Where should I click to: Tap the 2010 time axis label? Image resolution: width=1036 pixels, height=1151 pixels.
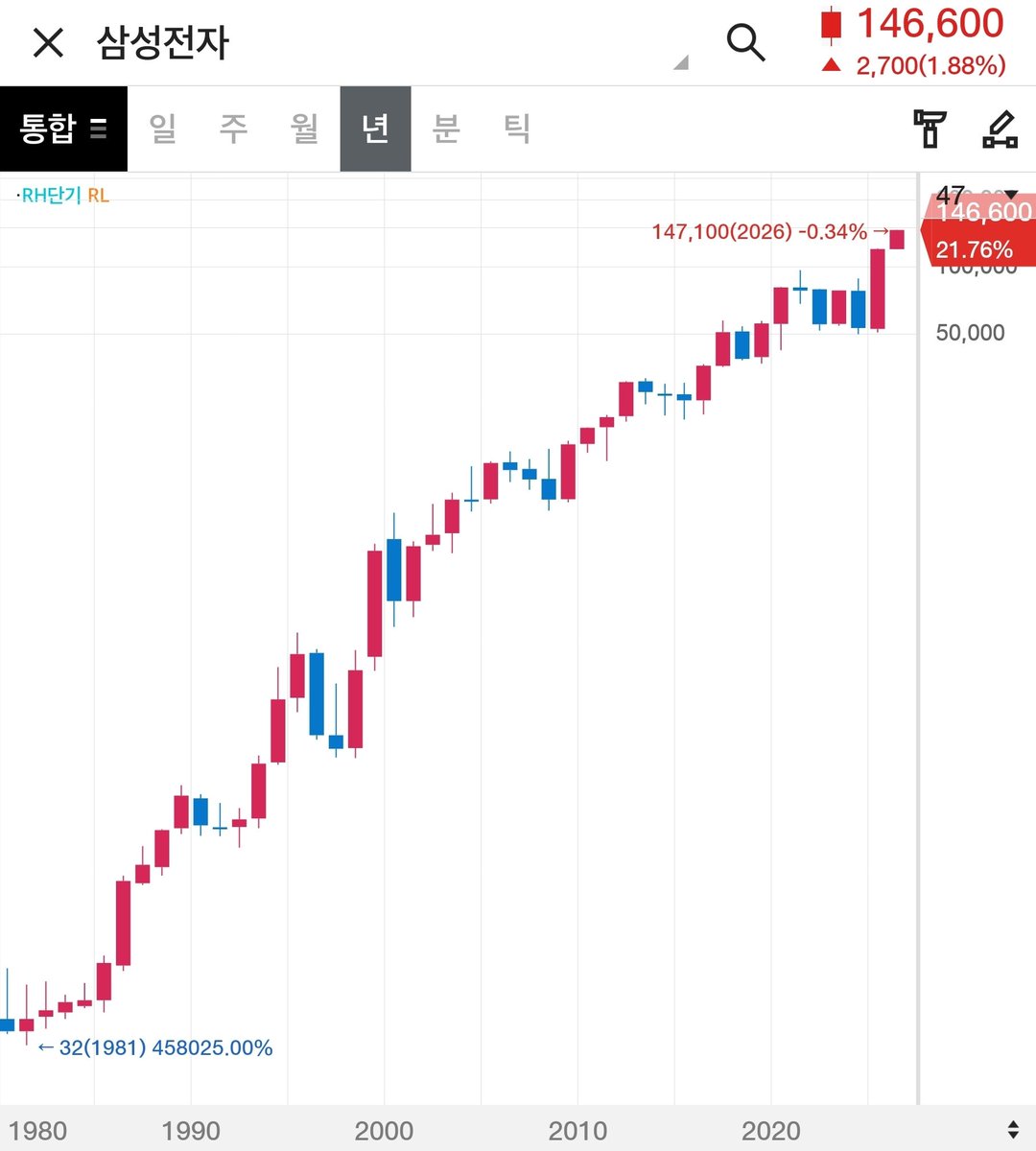pos(577,1131)
